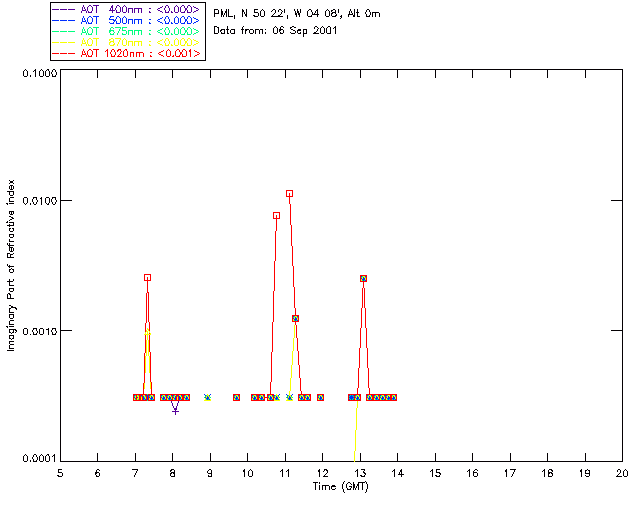Select the AOT 870nm legend entry
Image resolution: width=640 pixels, height=512 pixels.
(127, 42)
